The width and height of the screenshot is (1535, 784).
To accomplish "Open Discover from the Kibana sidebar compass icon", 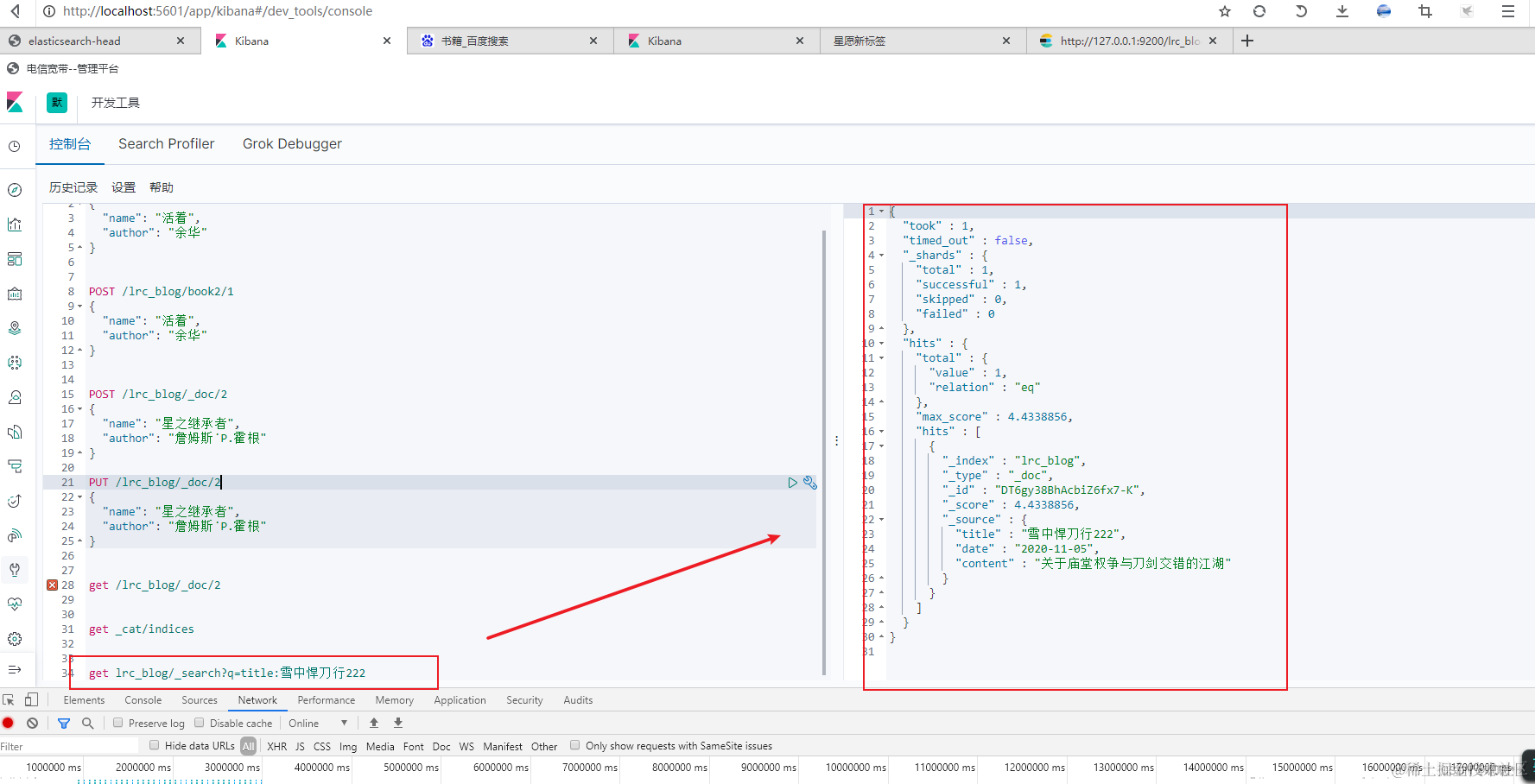I will [15, 190].
